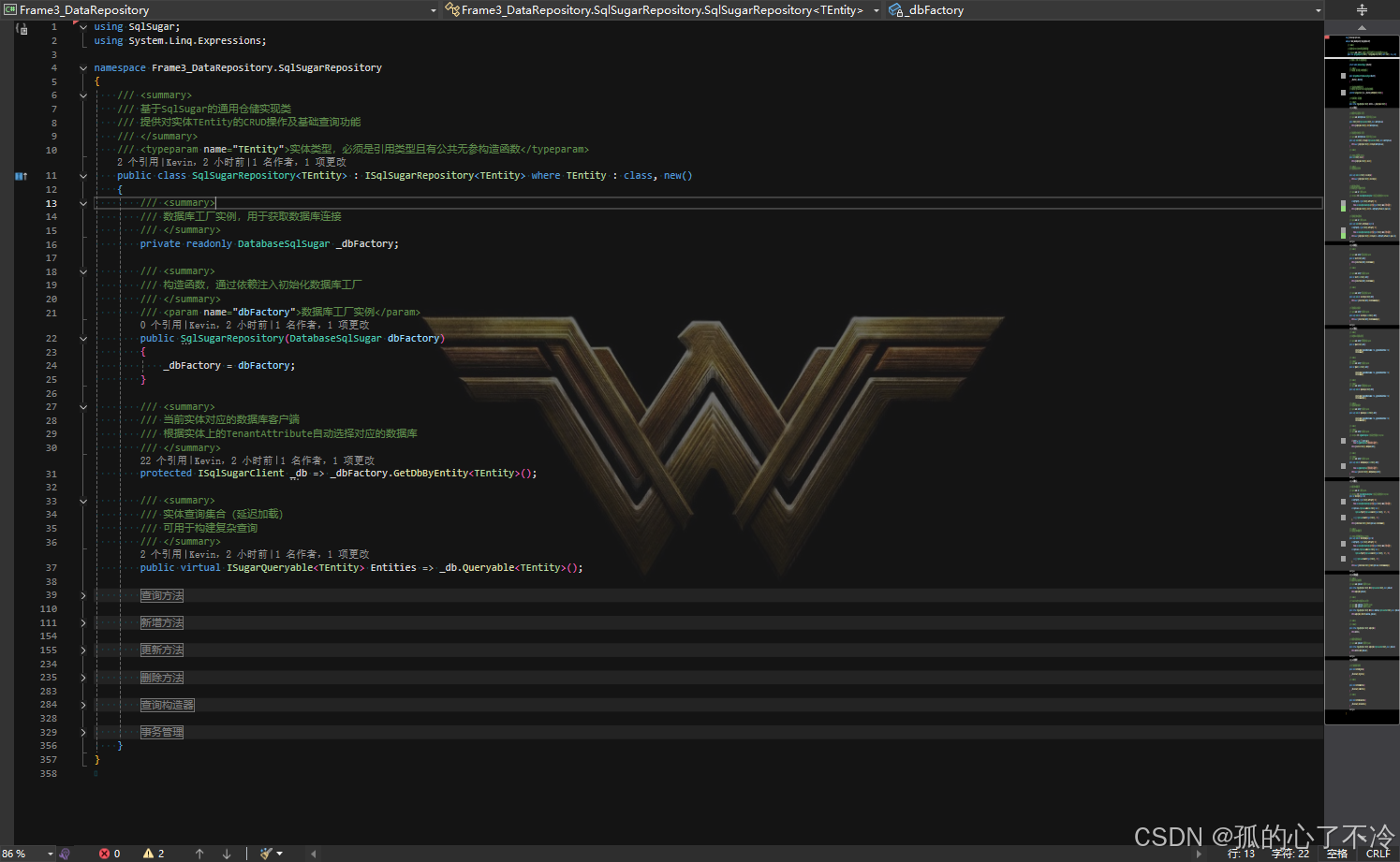Go to previous issue with up arrow

click(x=199, y=854)
